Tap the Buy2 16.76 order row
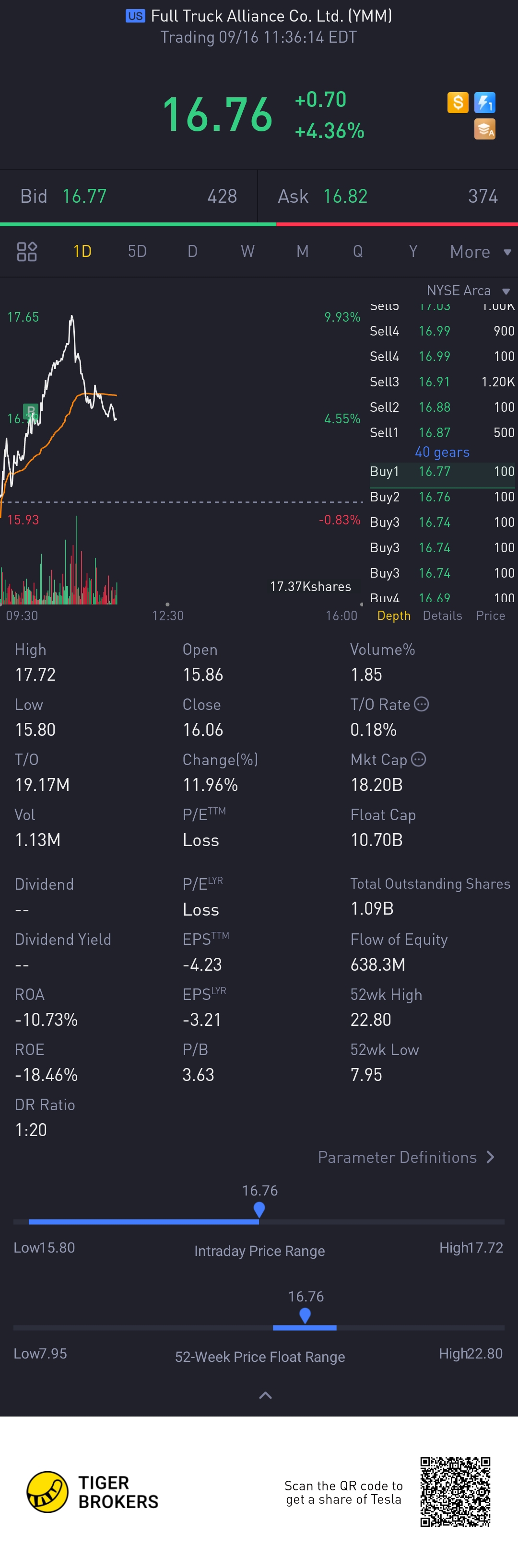Image resolution: width=518 pixels, height=1568 pixels. pos(442,497)
